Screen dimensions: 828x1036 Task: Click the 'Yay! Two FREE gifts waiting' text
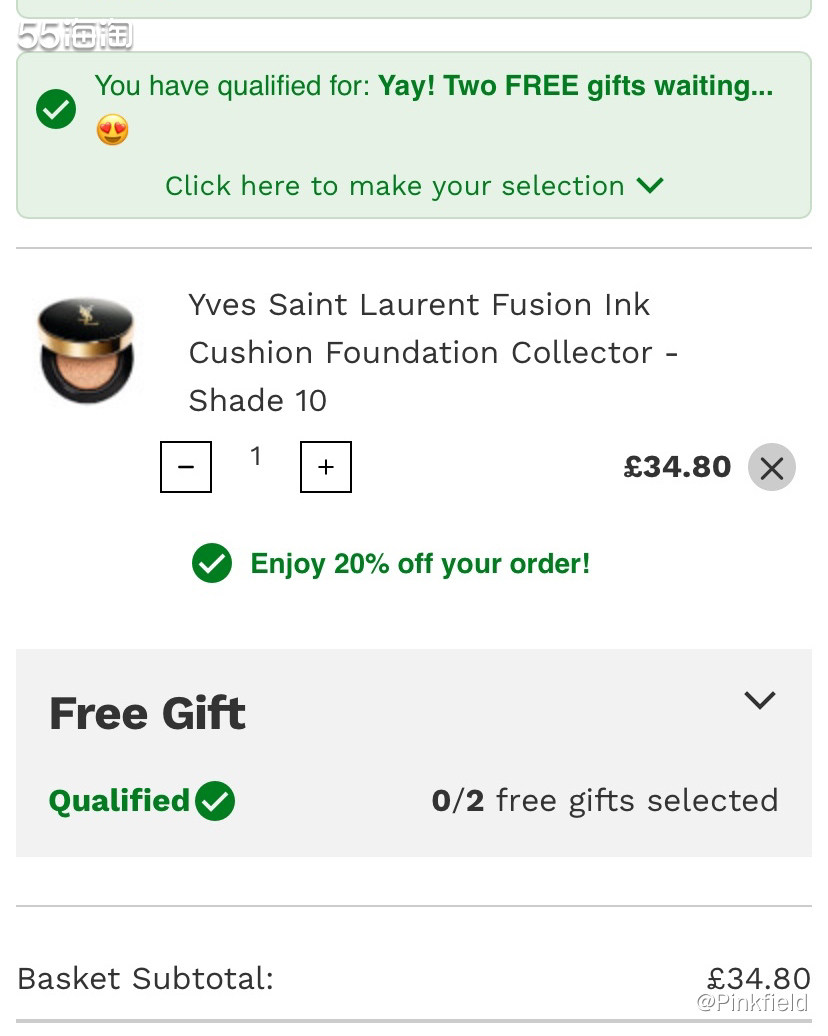click(575, 86)
